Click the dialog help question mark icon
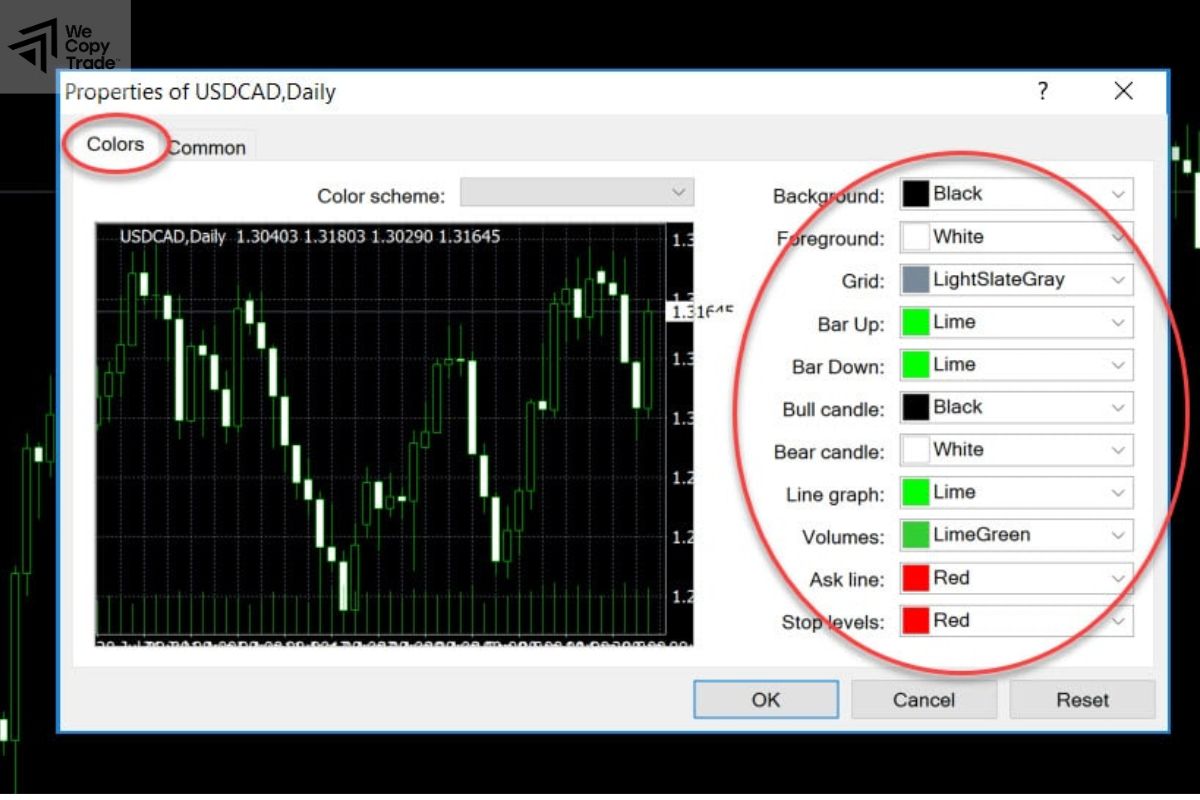This screenshot has width=1200, height=800. click(x=1043, y=91)
